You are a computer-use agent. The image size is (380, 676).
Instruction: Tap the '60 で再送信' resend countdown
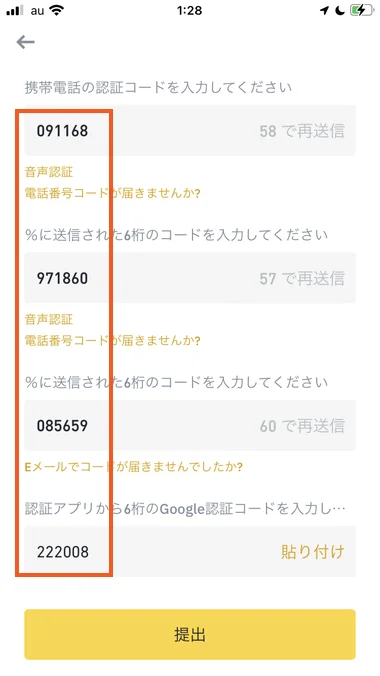click(x=302, y=426)
